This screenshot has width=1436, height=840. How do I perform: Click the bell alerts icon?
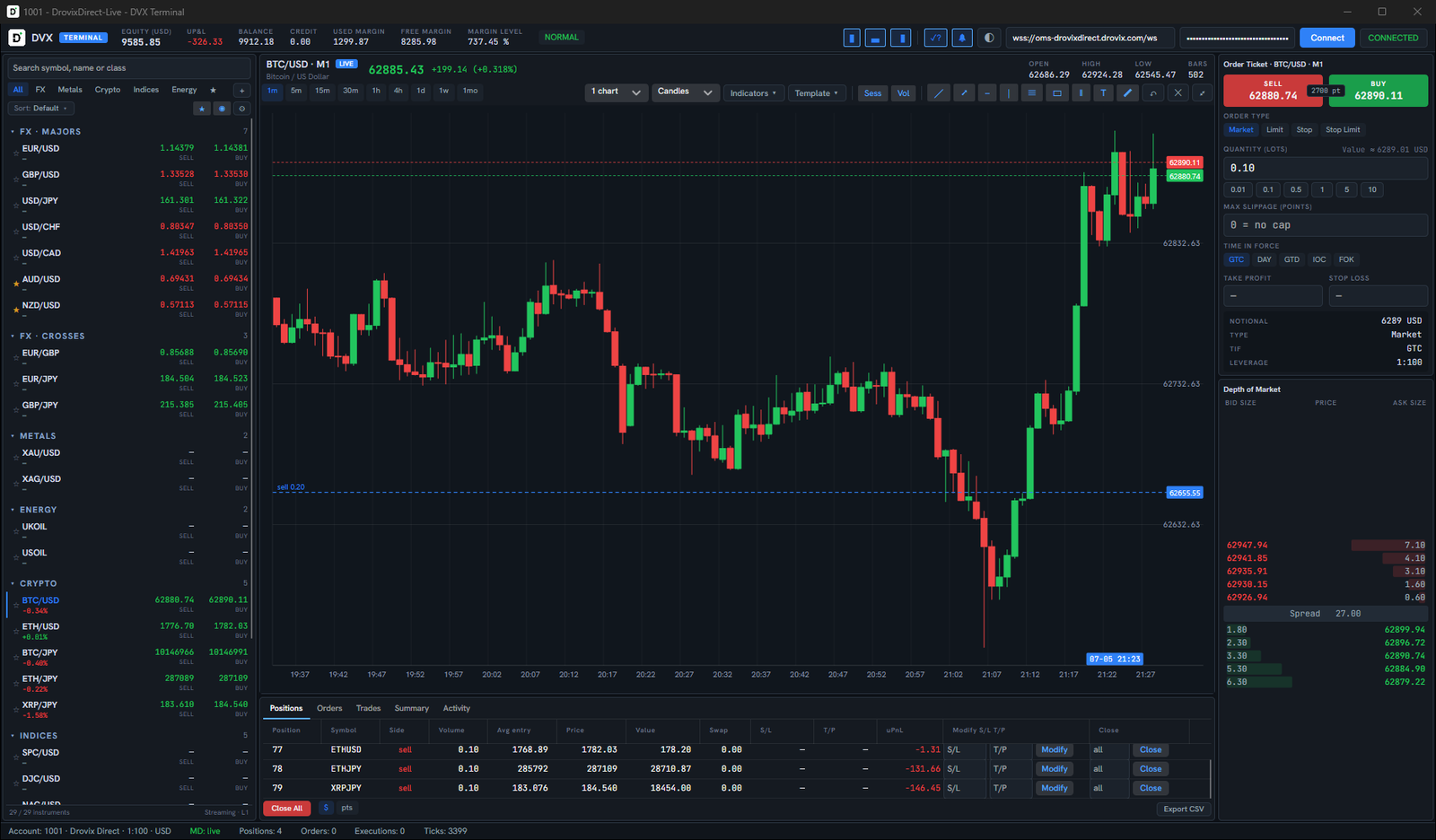[x=962, y=38]
